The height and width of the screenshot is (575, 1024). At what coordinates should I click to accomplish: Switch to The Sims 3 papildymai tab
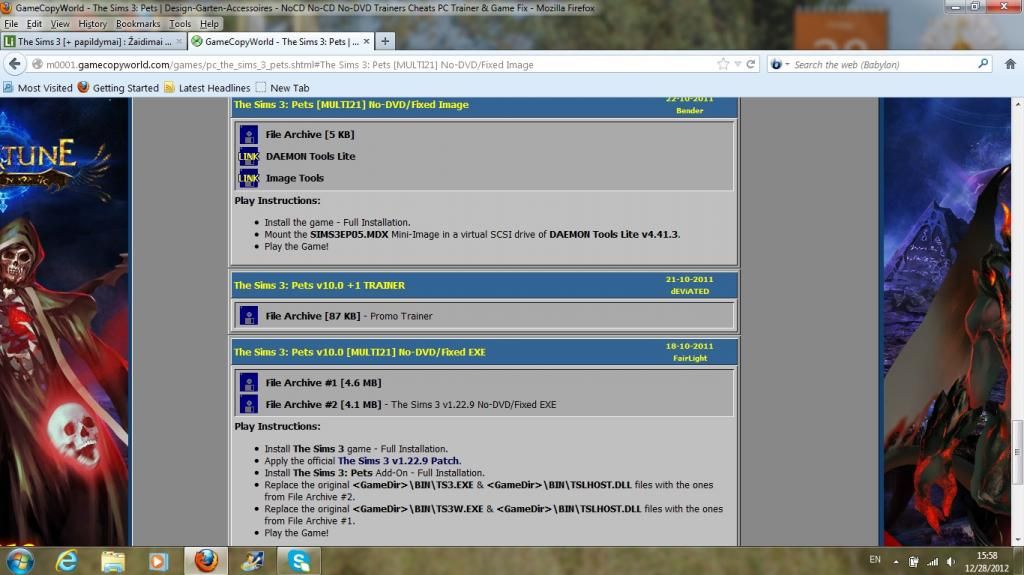(94, 41)
